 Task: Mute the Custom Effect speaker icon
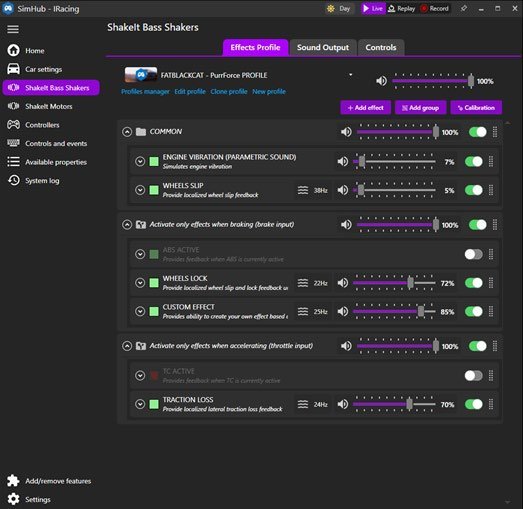click(x=343, y=312)
